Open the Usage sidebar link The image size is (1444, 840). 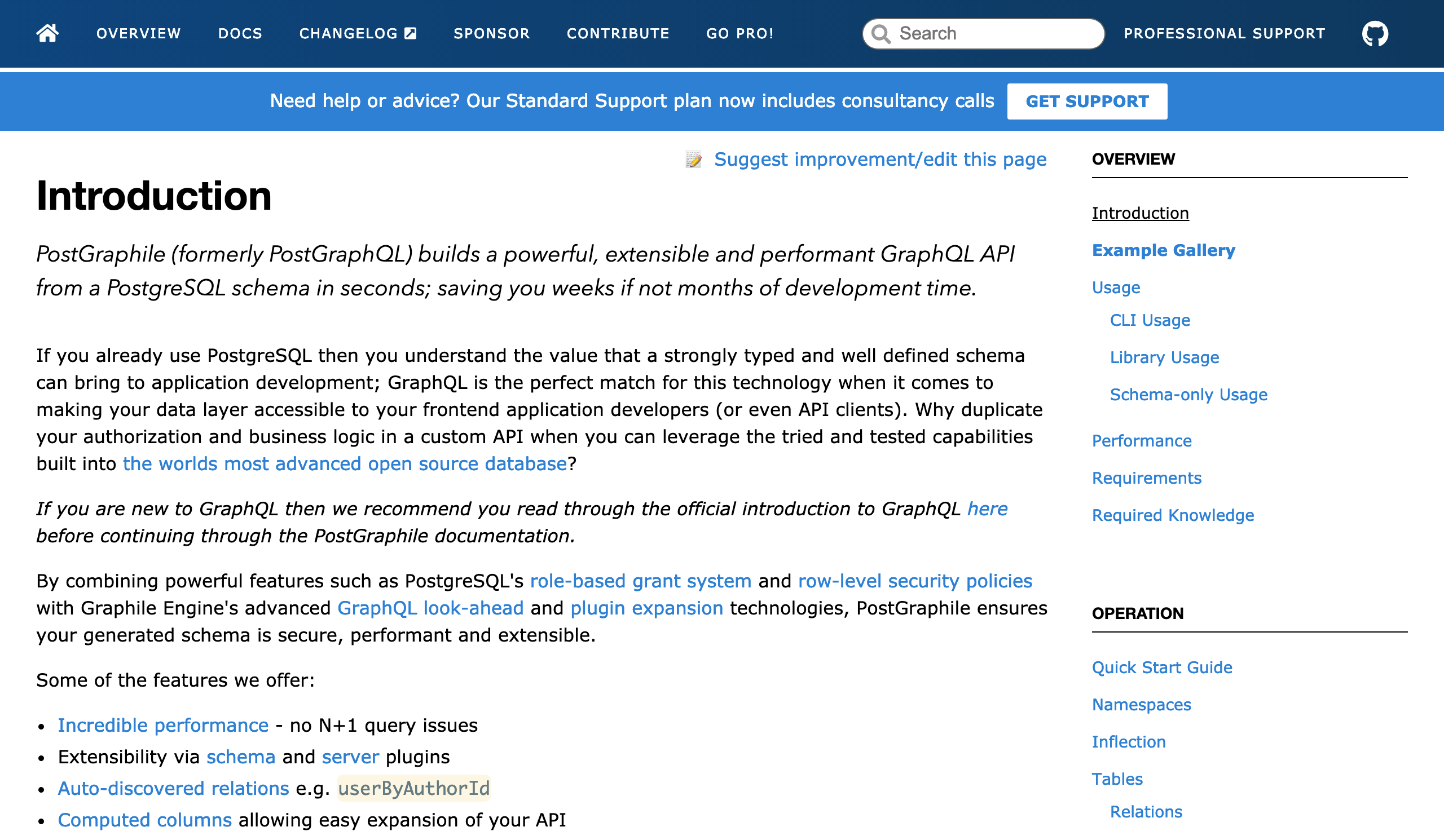(x=1116, y=288)
